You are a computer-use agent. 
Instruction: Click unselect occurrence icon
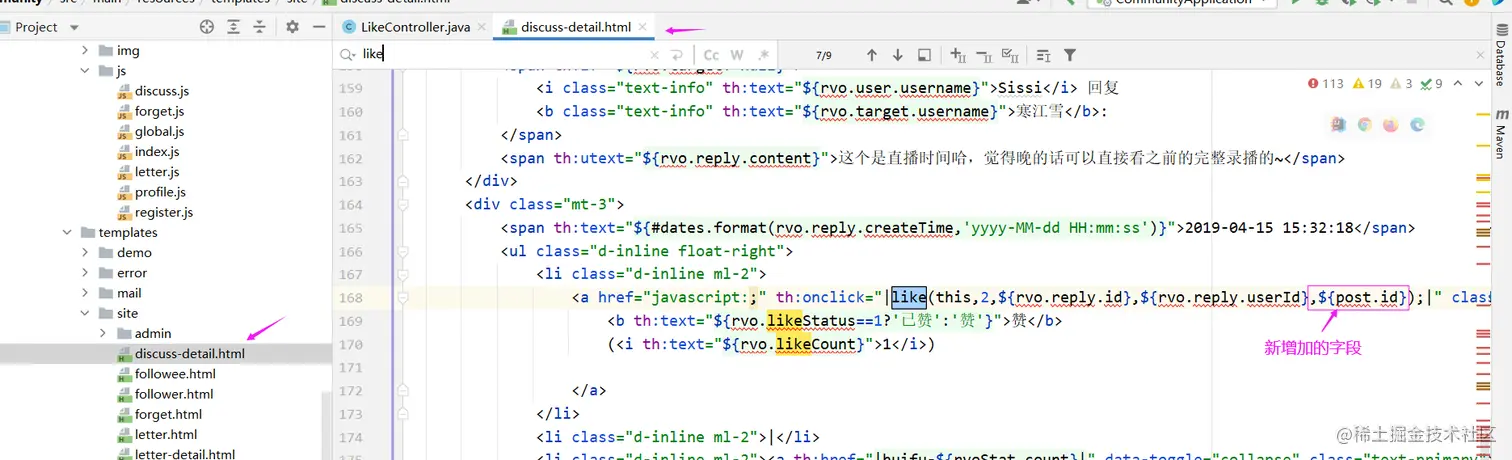(x=983, y=55)
